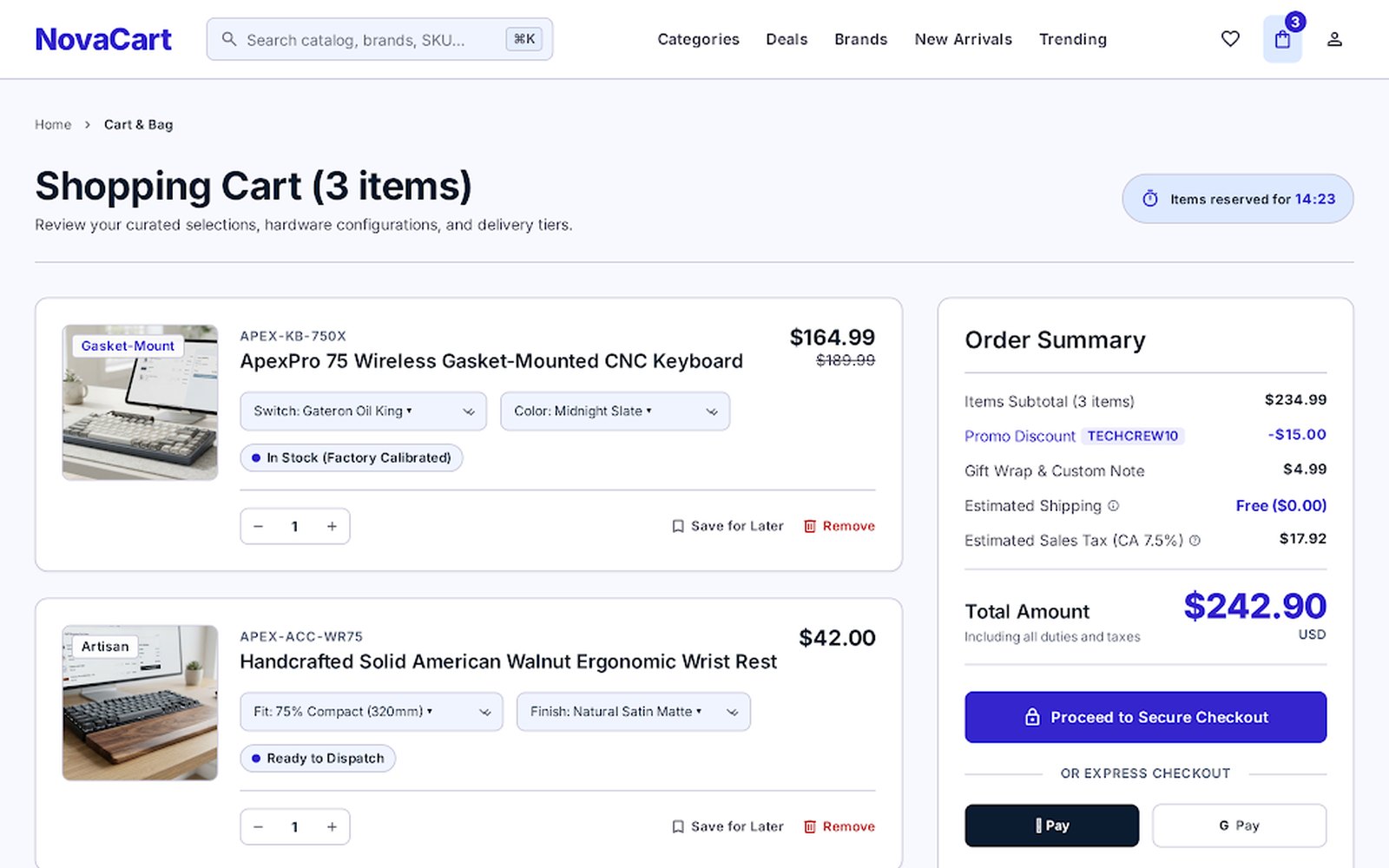Click Proceed to Secure Checkout

[1146, 717]
